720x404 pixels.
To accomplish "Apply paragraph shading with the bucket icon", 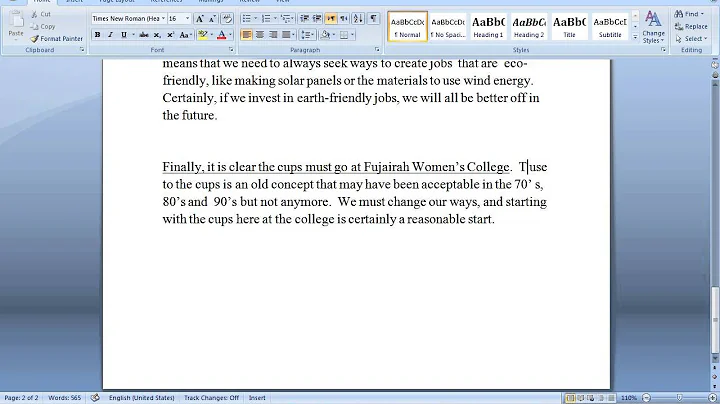I will click(x=325, y=35).
